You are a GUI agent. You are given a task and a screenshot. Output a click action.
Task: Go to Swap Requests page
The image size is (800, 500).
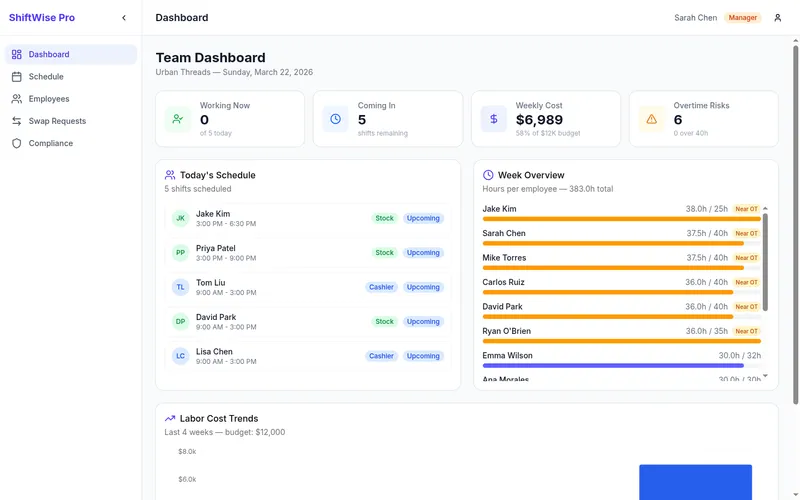click(x=57, y=121)
